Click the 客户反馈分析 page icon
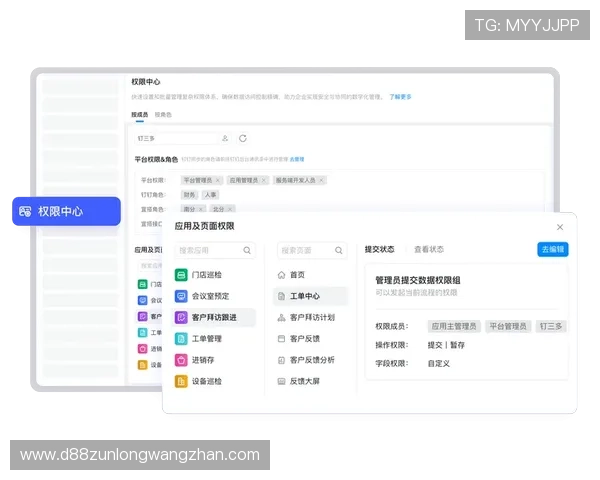 click(281, 360)
